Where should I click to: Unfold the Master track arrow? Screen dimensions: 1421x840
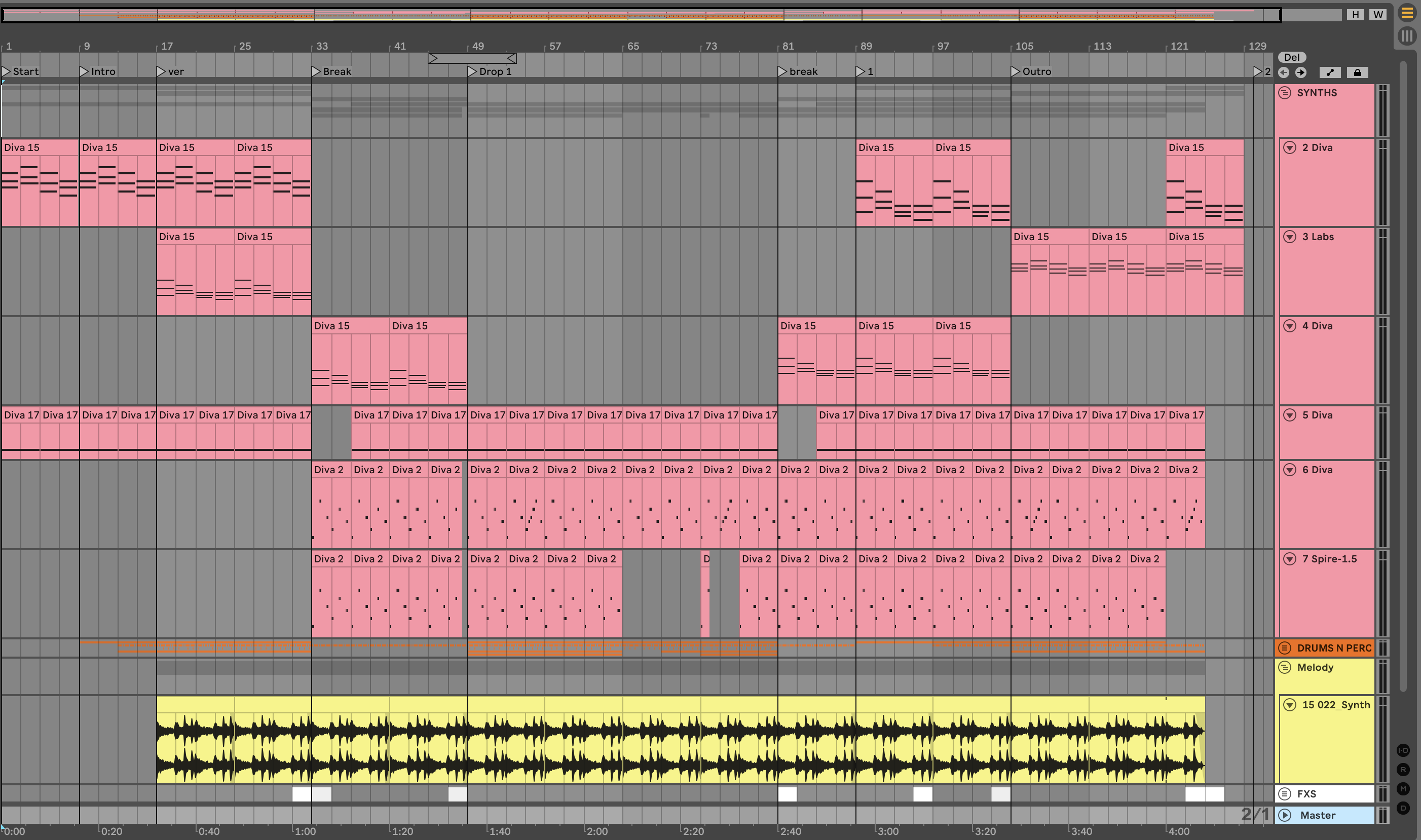(x=1285, y=815)
